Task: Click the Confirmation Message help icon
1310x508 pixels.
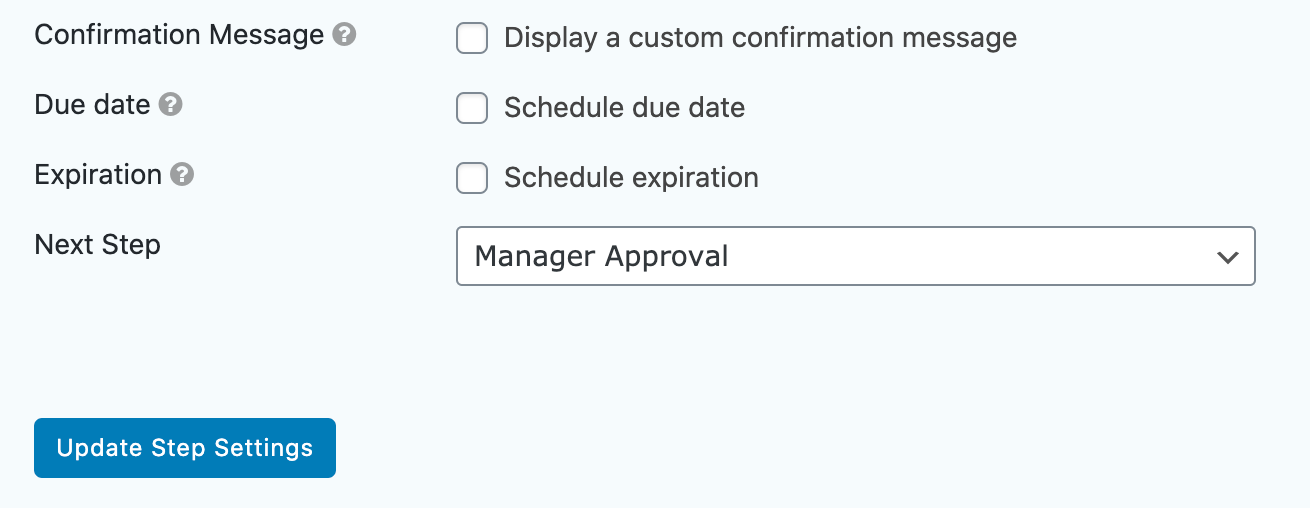Action: coord(345,35)
